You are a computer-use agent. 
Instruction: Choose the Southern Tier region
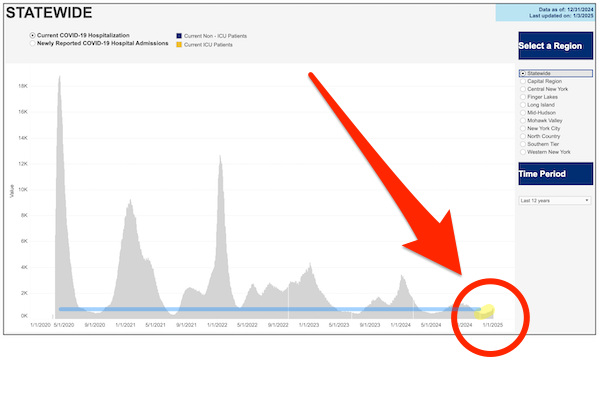click(x=523, y=144)
